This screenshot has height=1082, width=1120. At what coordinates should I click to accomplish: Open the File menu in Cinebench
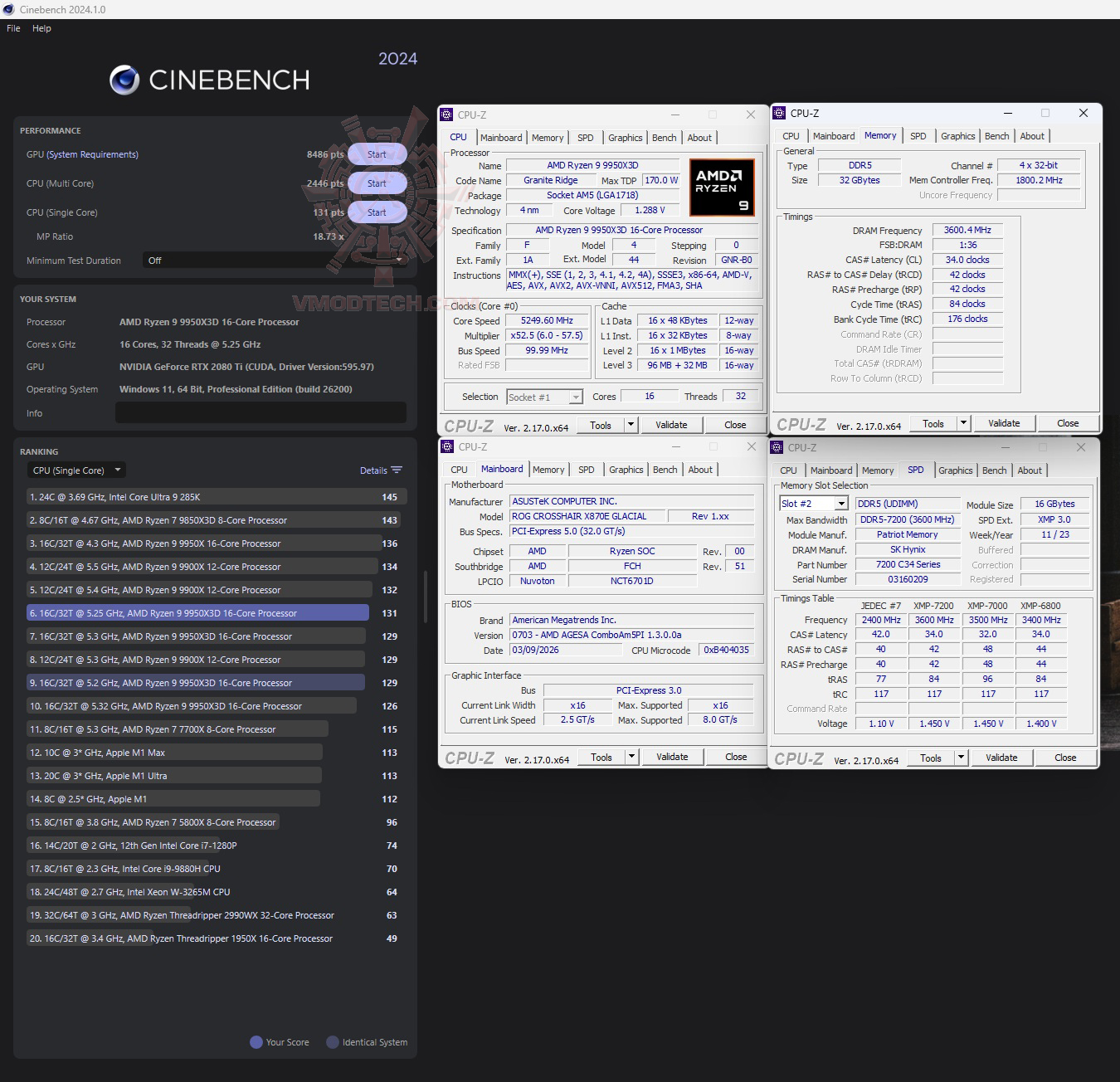click(x=13, y=28)
